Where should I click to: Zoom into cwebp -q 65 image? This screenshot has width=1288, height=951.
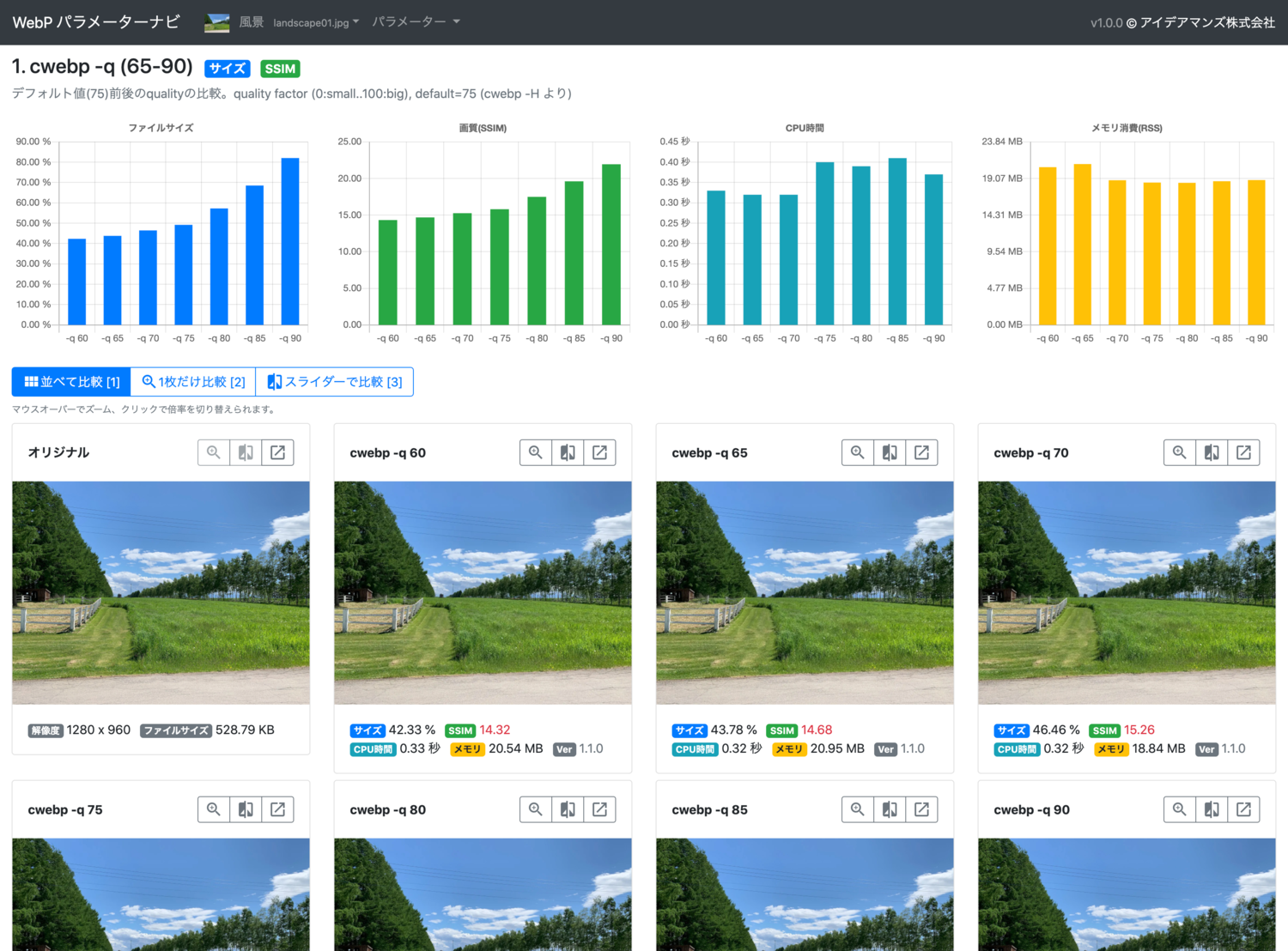pos(858,452)
